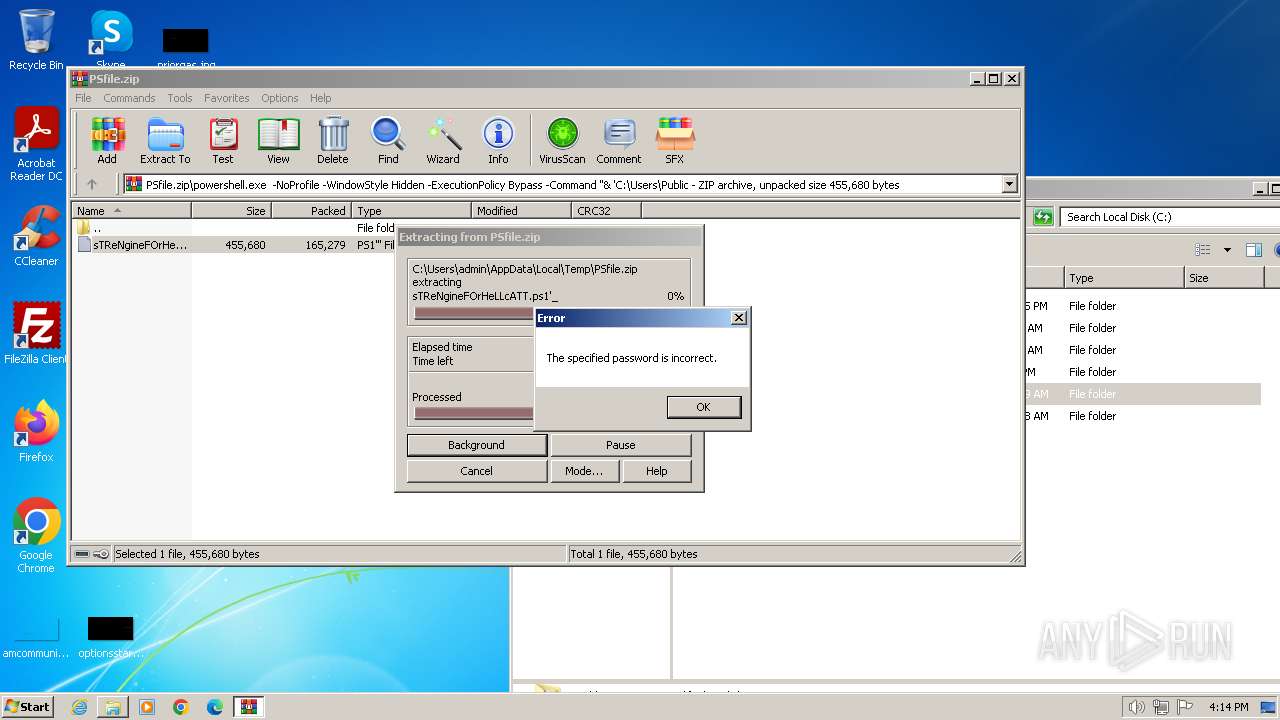Expand the archive path dropdown arrow

(x=1009, y=185)
